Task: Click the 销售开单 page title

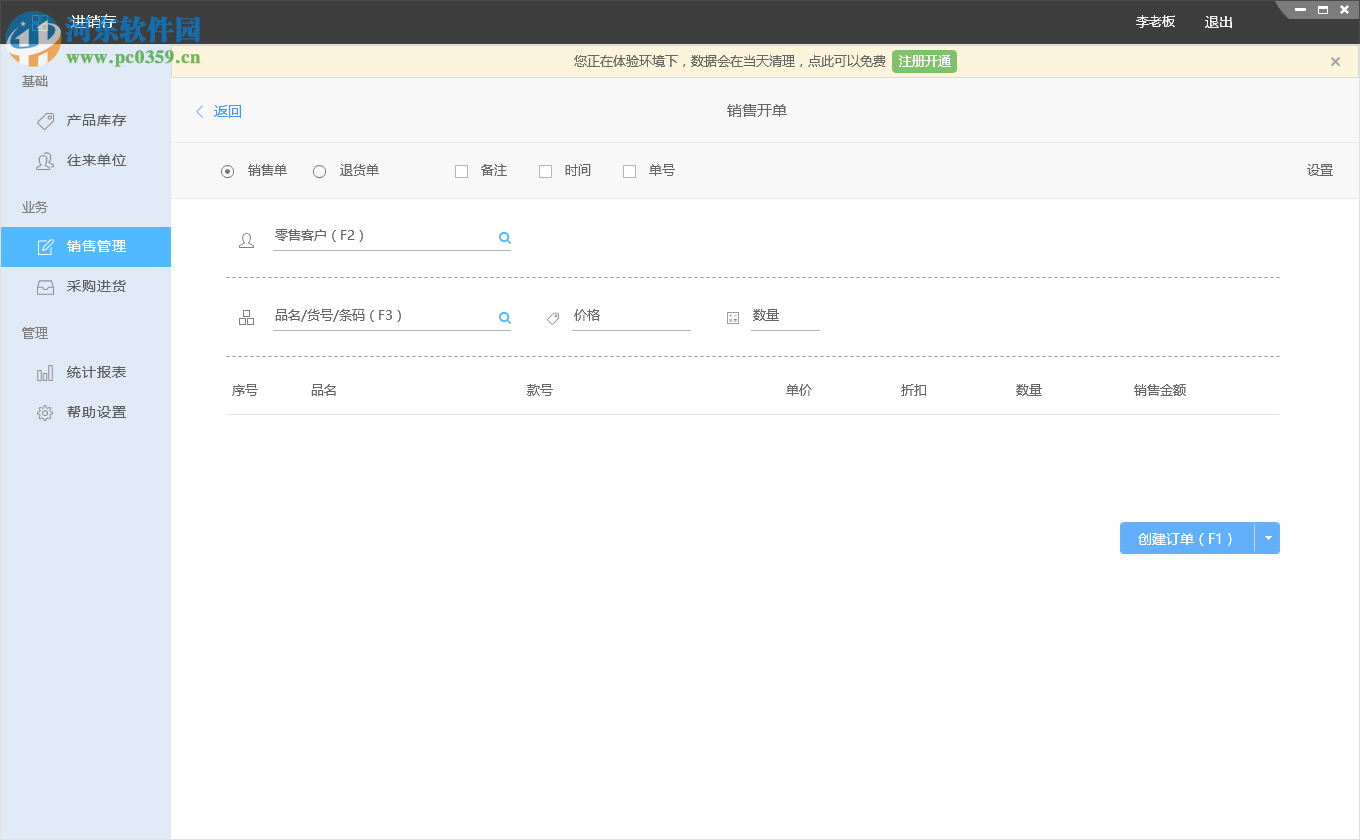Action: pos(757,111)
